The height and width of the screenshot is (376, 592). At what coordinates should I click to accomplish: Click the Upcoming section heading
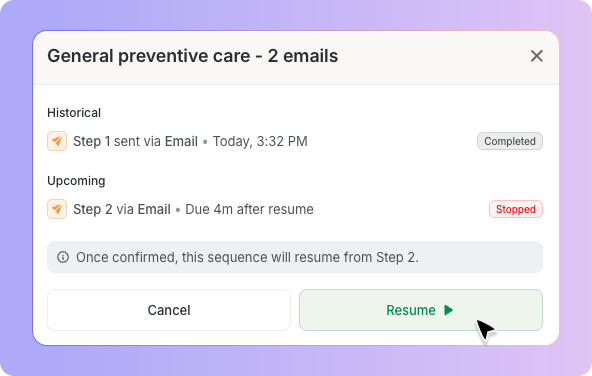point(76,181)
